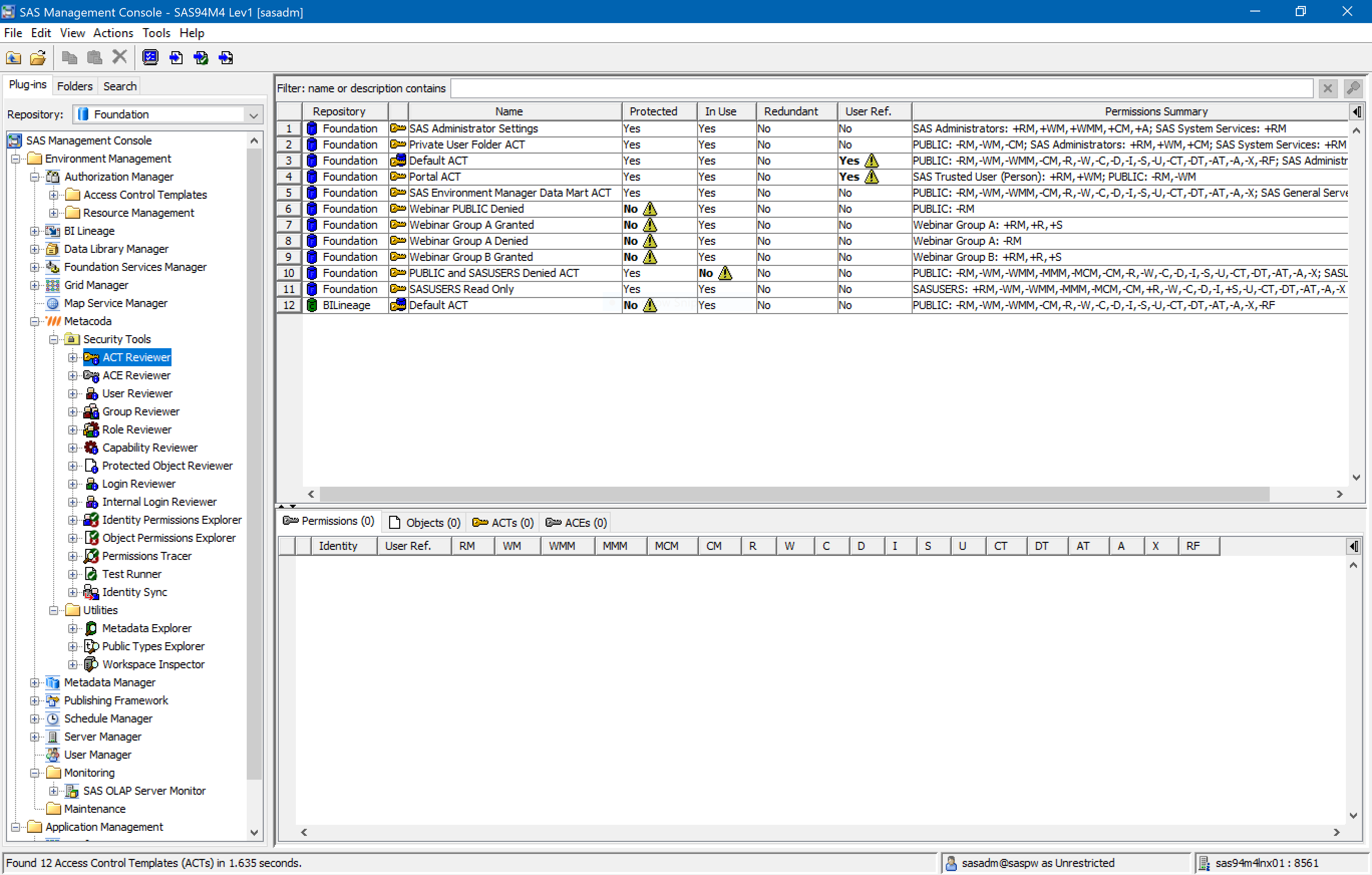Image resolution: width=1372 pixels, height=875 pixels.
Task: Toggle column chooser in ACT table header
Action: [1356, 112]
